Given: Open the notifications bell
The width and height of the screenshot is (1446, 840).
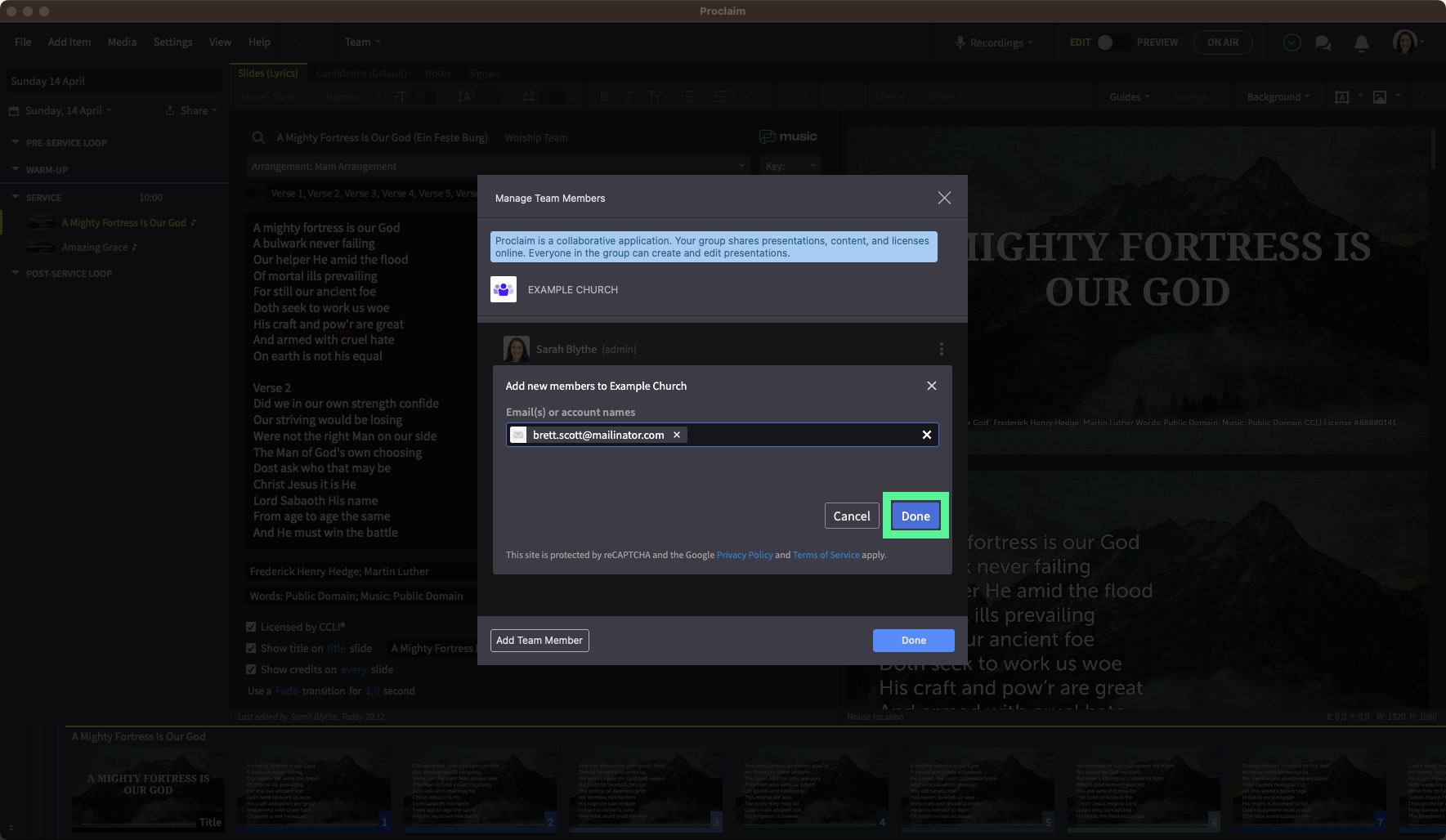Looking at the screenshot, I should [x=1361, y=43].
